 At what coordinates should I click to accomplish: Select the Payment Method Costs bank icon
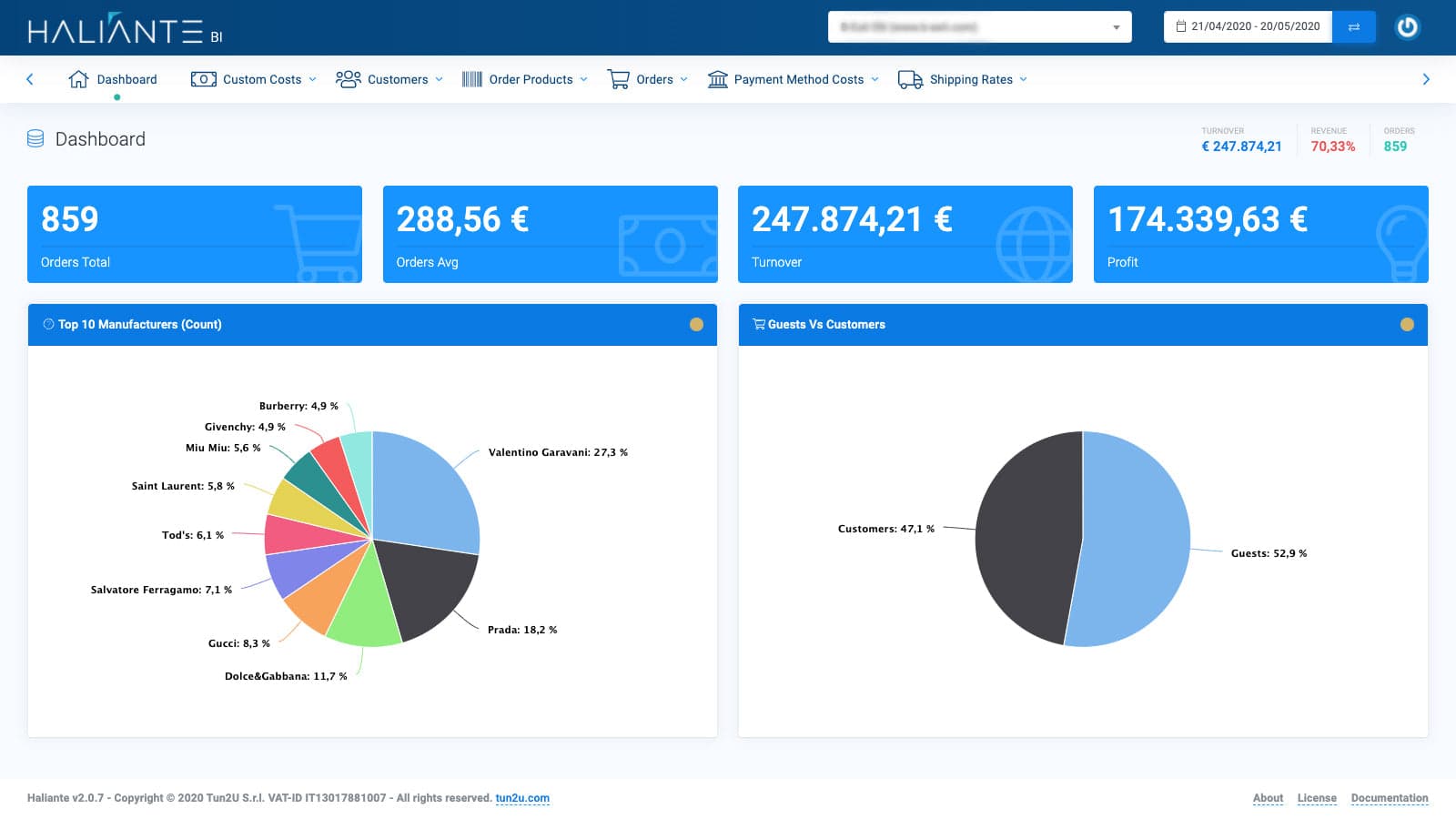click(x=718, y=79)
